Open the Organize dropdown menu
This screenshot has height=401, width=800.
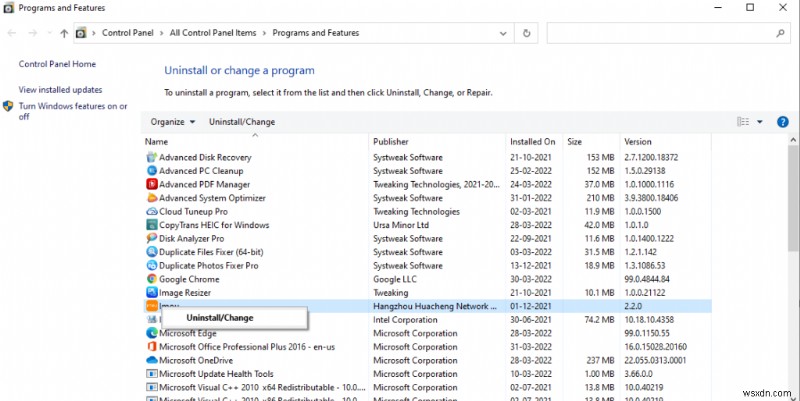[x=173, y=122]
